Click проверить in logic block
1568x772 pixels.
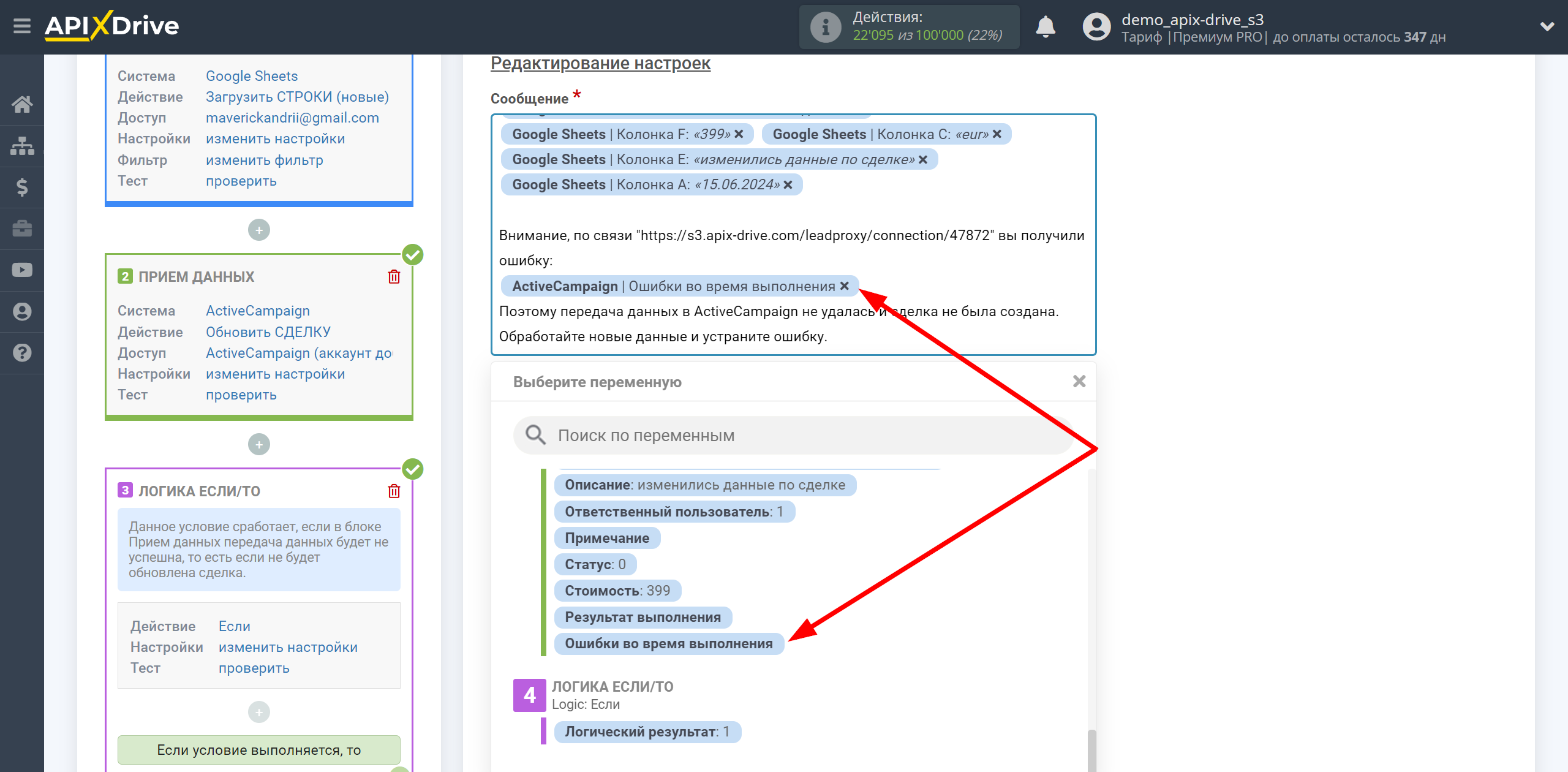[x=254, y=668]
